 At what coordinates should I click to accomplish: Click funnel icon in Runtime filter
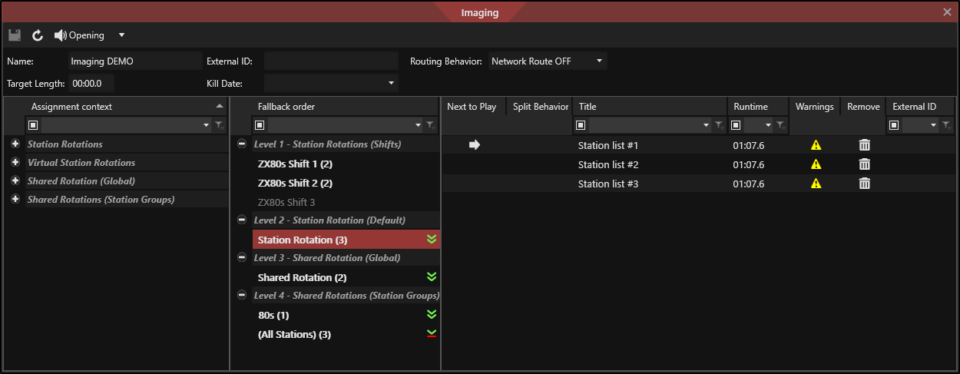pos(781,125)
